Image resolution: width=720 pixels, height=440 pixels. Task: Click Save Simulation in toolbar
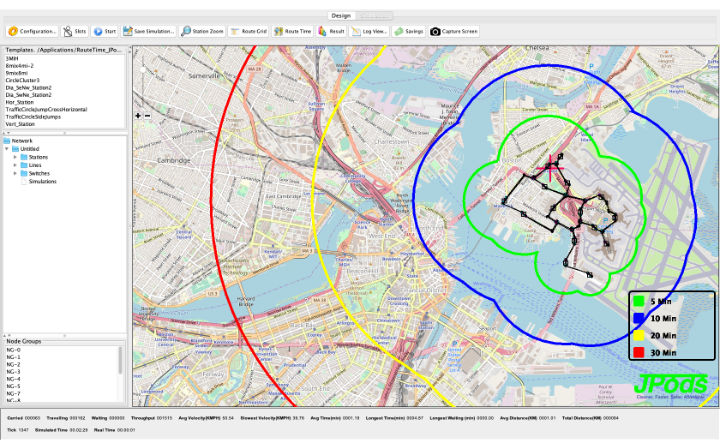point(149,31)
